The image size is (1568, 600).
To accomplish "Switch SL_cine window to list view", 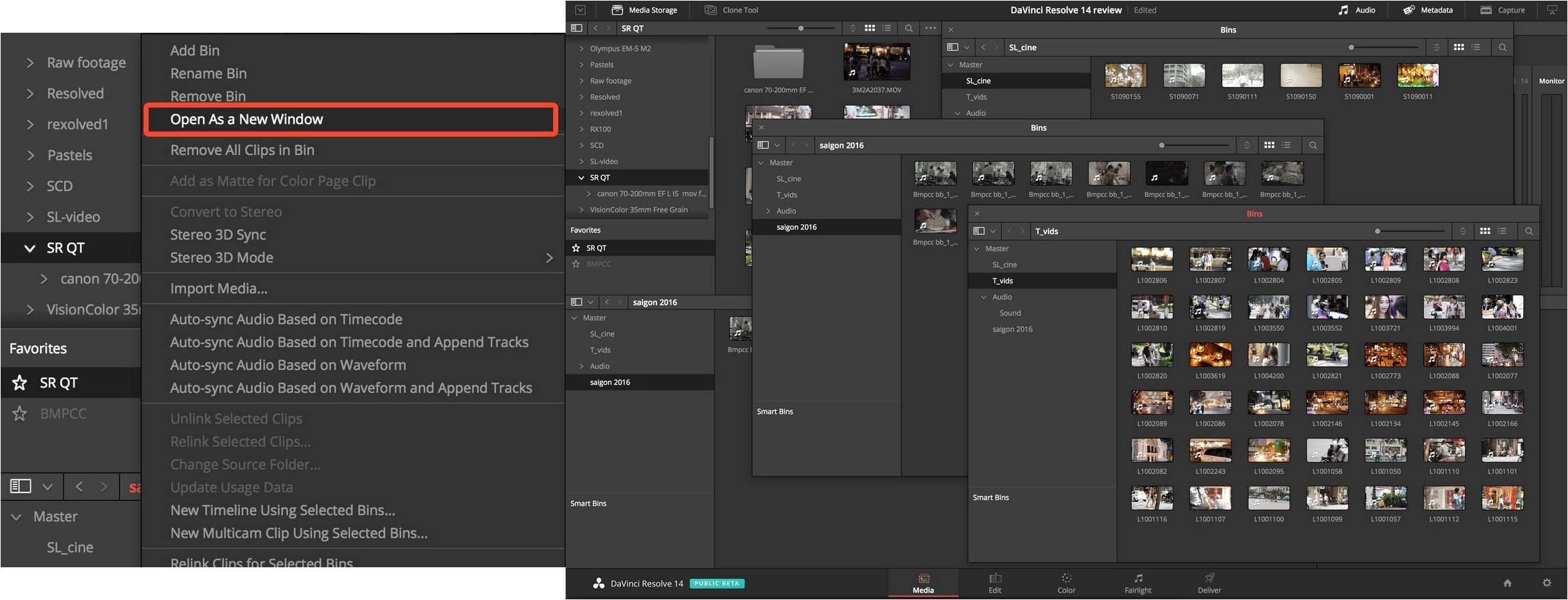I will (1476, 47).
